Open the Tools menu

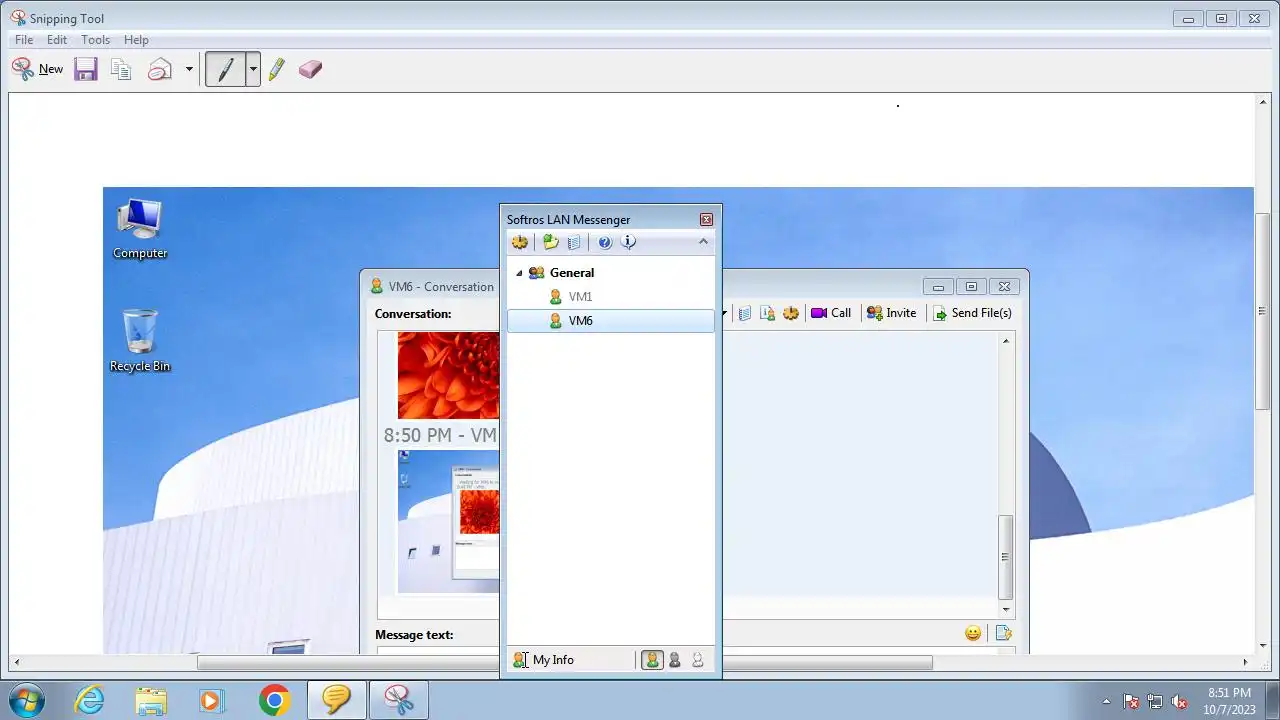pyautogui.click(x=96, y=40)
